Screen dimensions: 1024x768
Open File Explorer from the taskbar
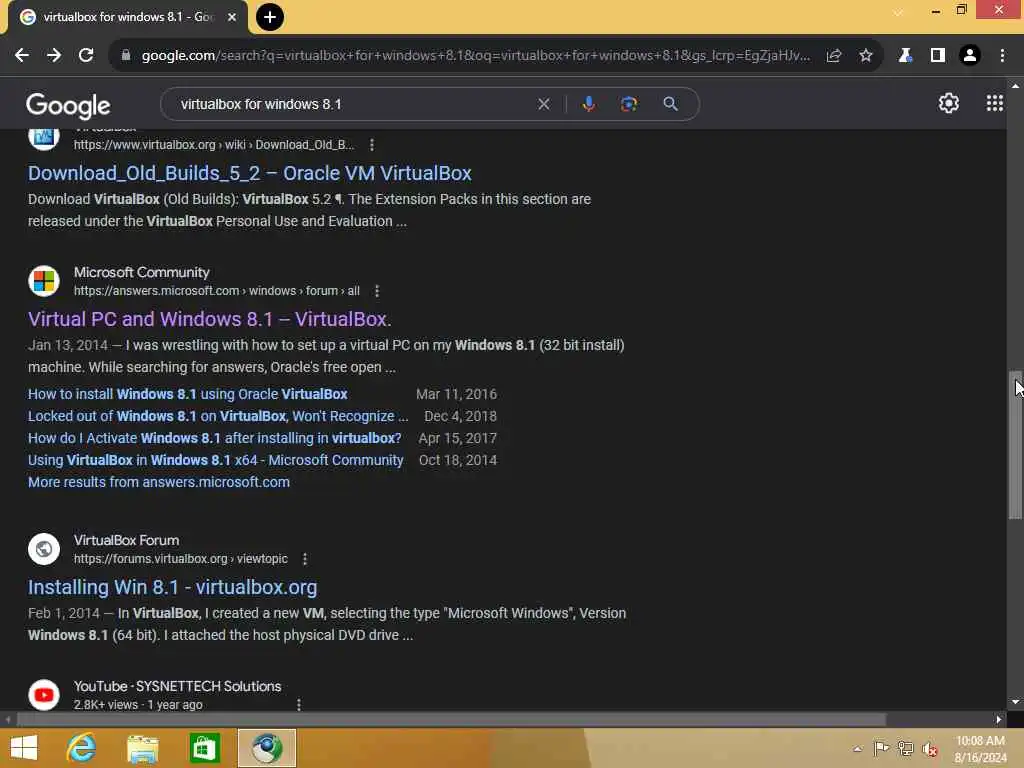click(x=142, y=748)
